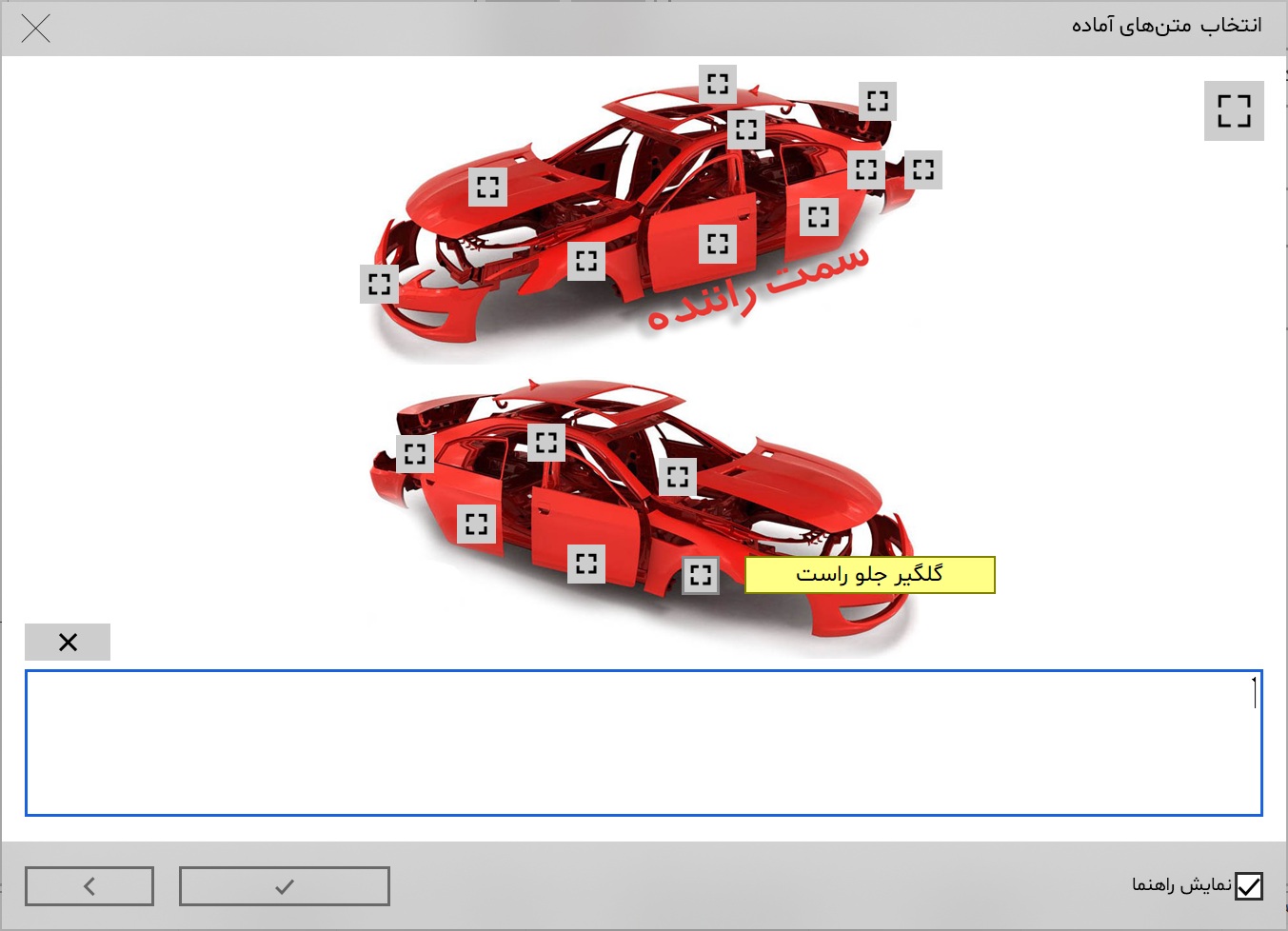Select the rear bumper marker on the upper car

[922, 169]
